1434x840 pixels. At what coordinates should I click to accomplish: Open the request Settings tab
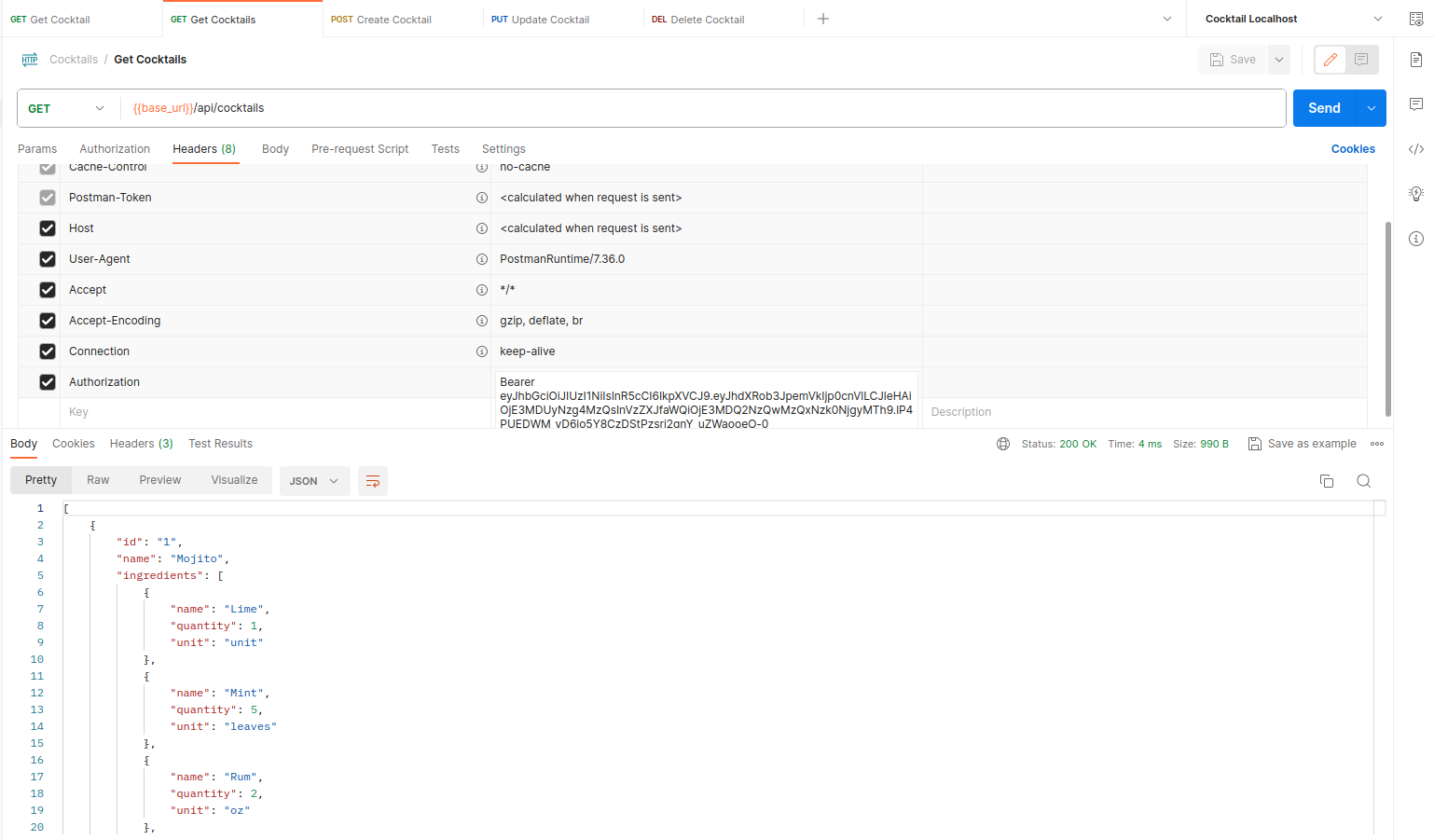tap(503, 149)
